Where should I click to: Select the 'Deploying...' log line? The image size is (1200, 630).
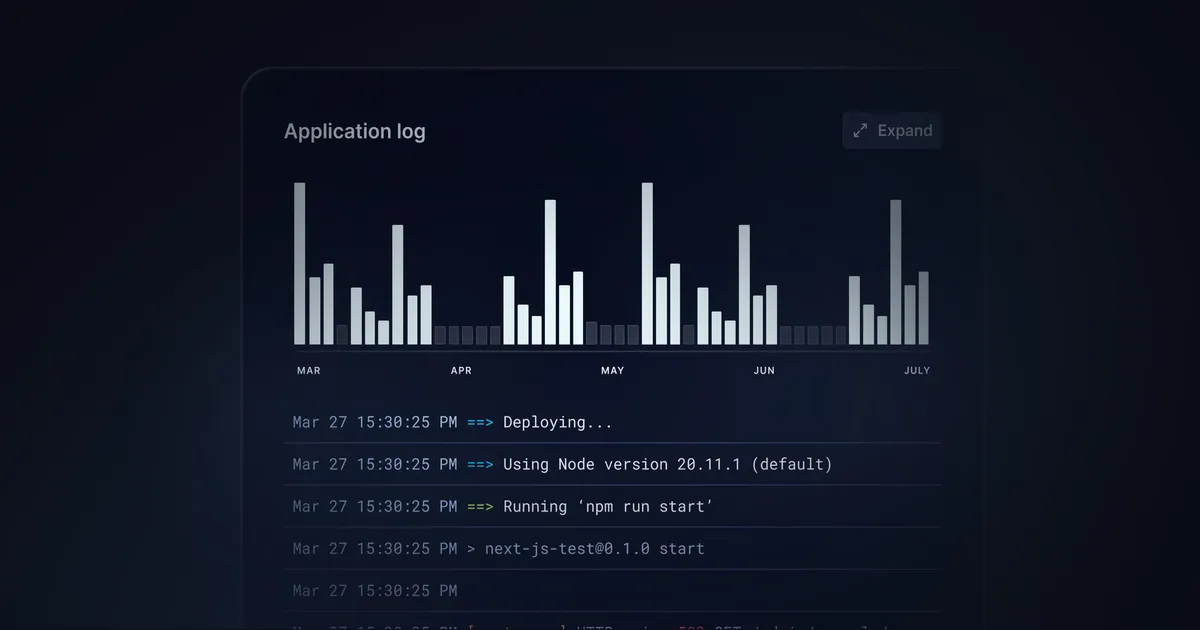coord(612,423)
